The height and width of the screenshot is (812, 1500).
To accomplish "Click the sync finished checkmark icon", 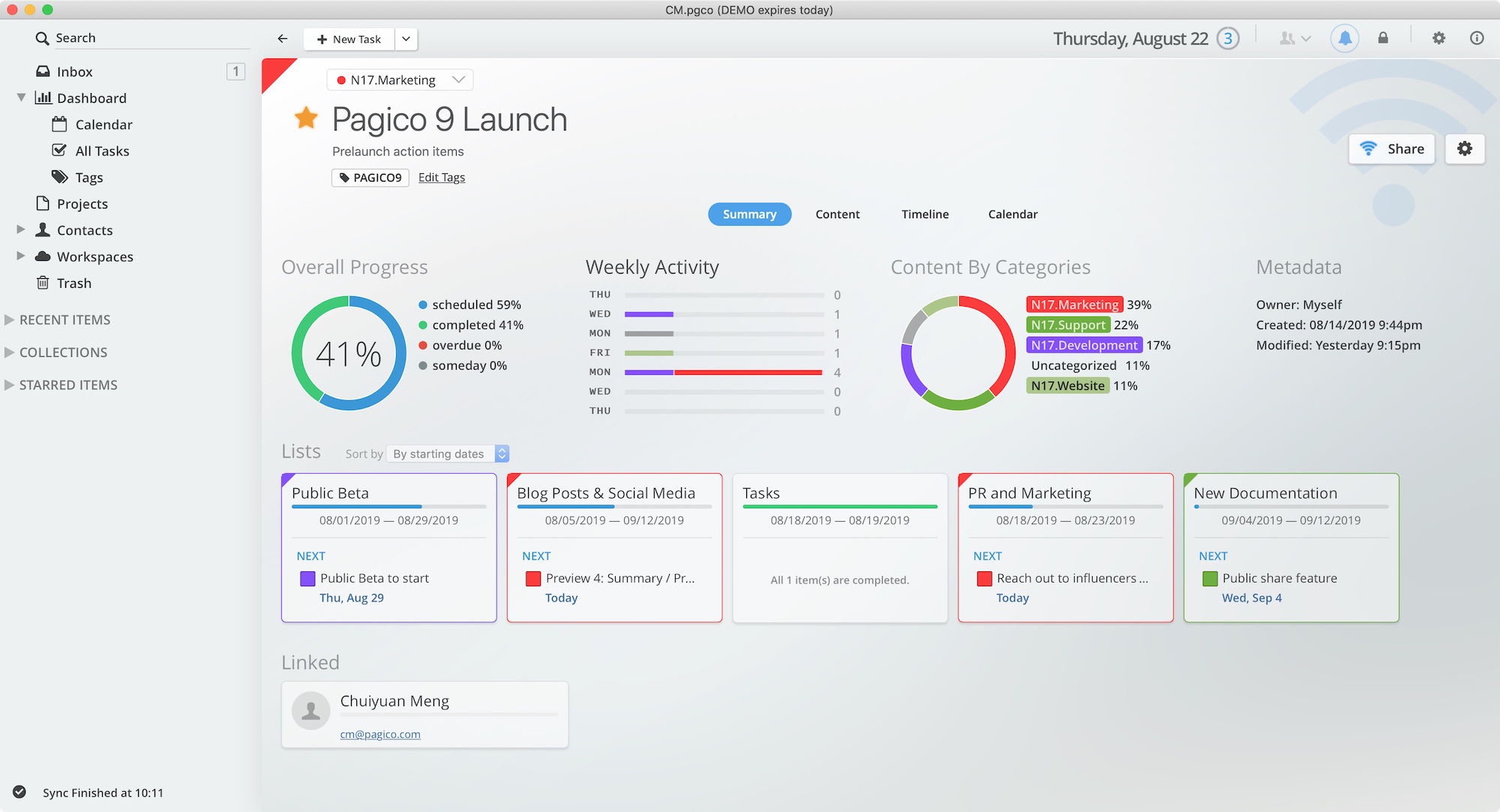I will [19, 792].
